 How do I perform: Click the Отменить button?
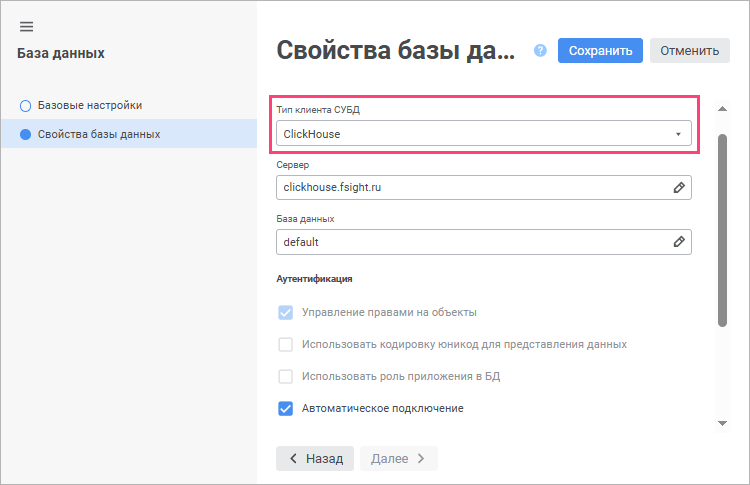[690, 51]
